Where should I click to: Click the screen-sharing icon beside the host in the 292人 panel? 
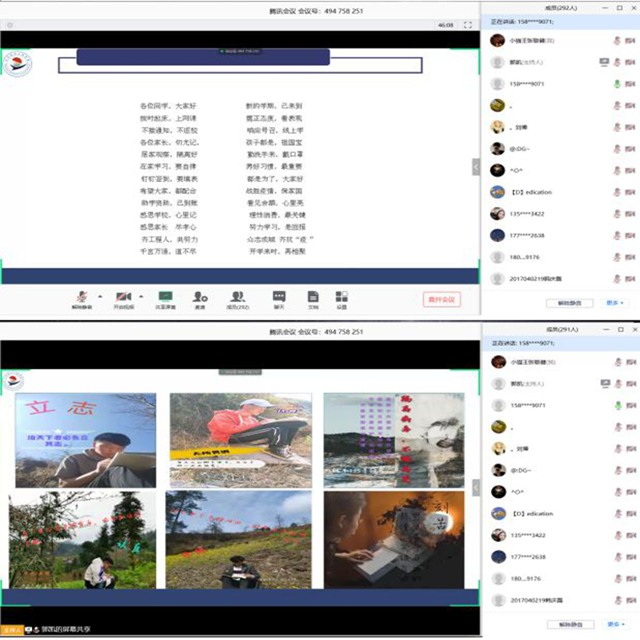coord(604,61)
